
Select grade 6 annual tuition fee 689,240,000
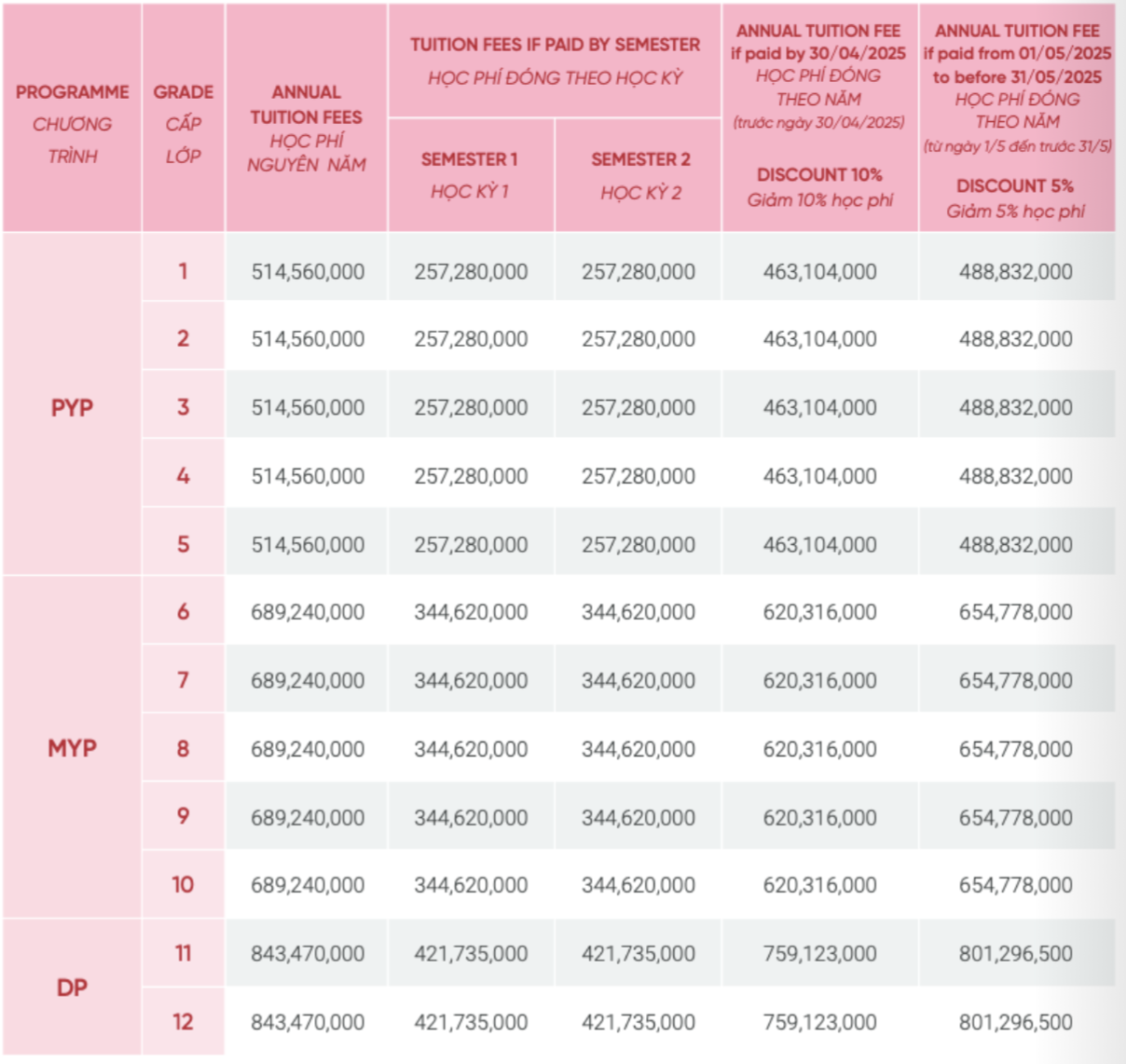click(x=308, y=612)
